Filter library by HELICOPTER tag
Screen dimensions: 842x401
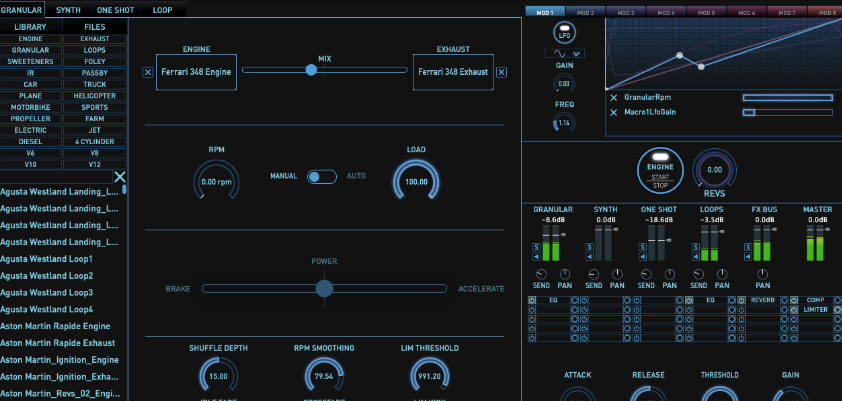point(95,96)
